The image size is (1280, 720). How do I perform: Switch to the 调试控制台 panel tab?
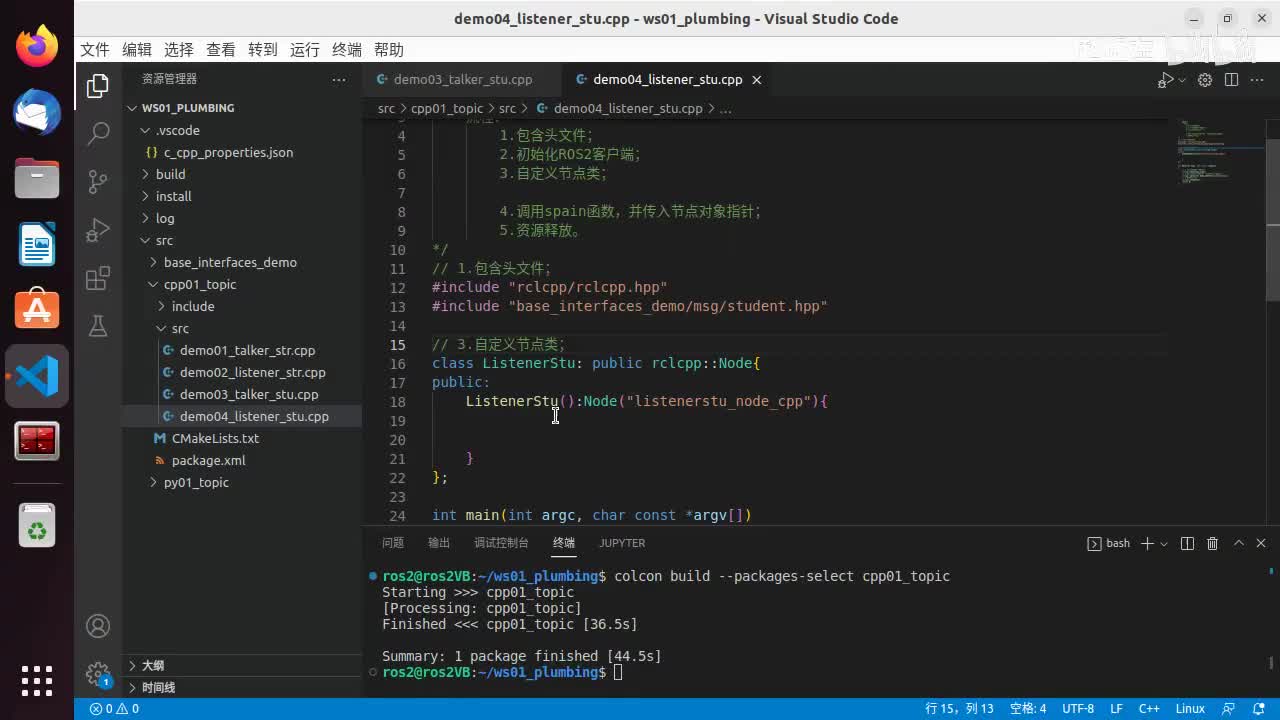point(501,543)
